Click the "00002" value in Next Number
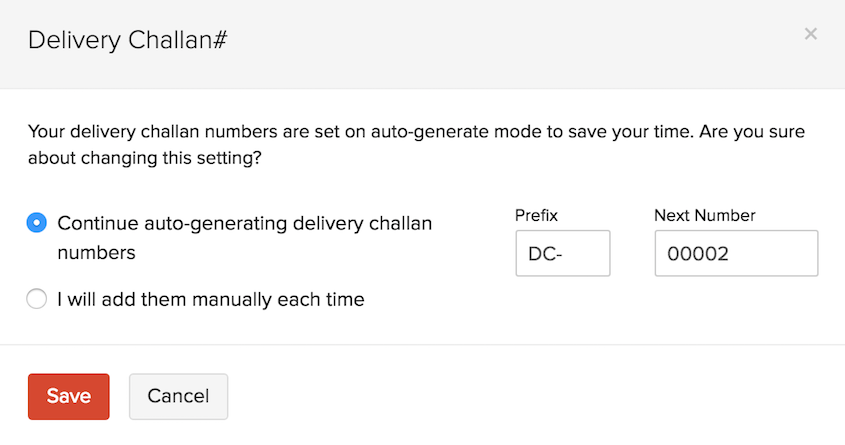 click(699, 254)
